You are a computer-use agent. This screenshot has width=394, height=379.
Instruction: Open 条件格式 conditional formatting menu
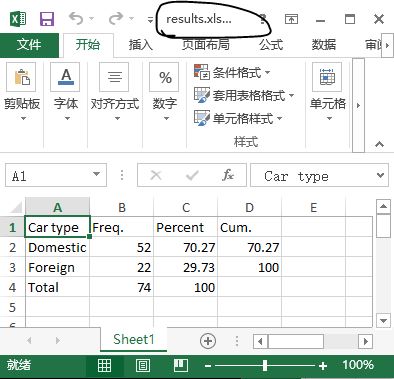232,72
